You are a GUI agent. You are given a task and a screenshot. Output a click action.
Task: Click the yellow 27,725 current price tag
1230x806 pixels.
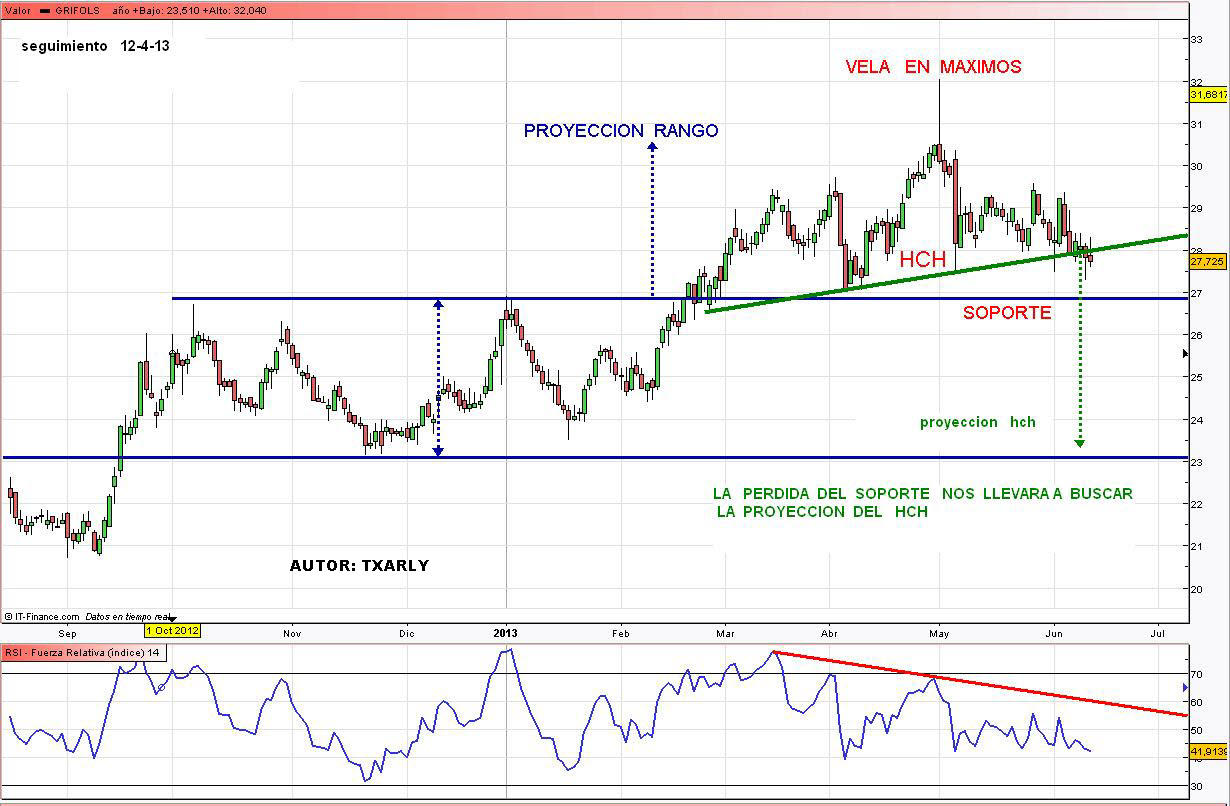(x=1208, y=261)
